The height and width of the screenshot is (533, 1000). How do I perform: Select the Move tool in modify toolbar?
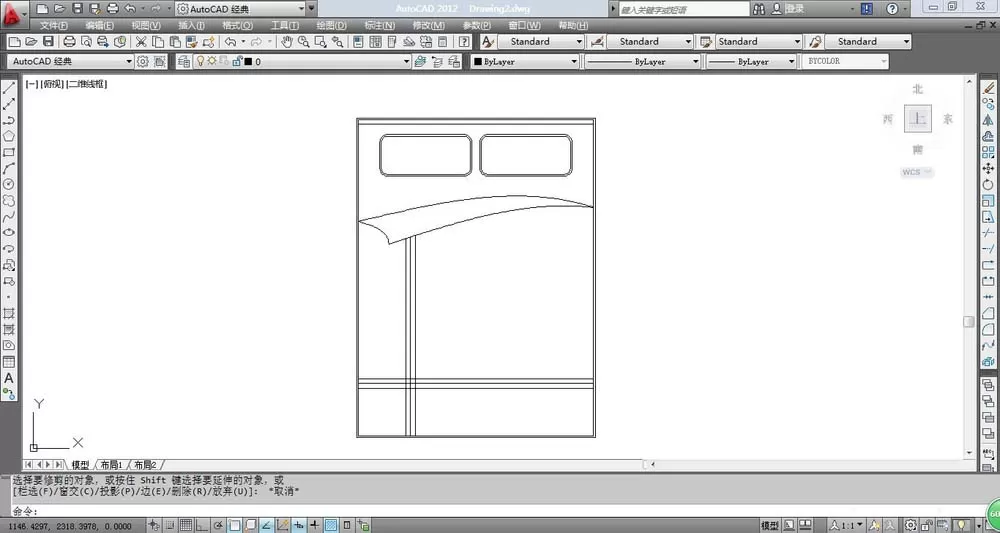pyautogui.click(x=989, y=168)
